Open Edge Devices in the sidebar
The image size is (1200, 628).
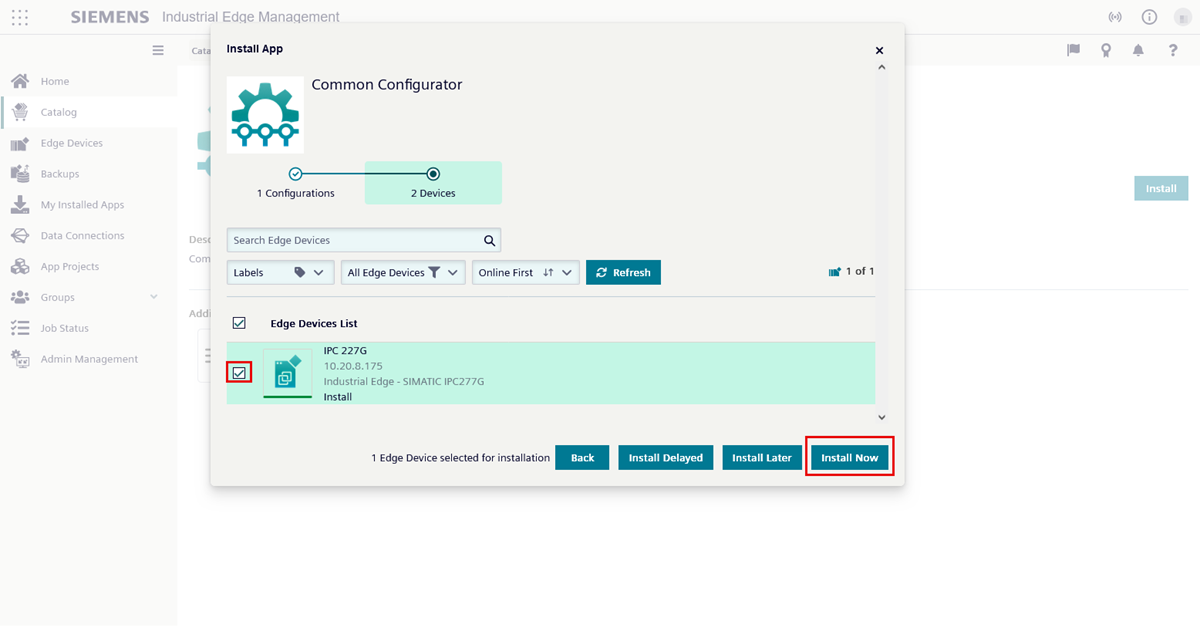pos(71,143)
